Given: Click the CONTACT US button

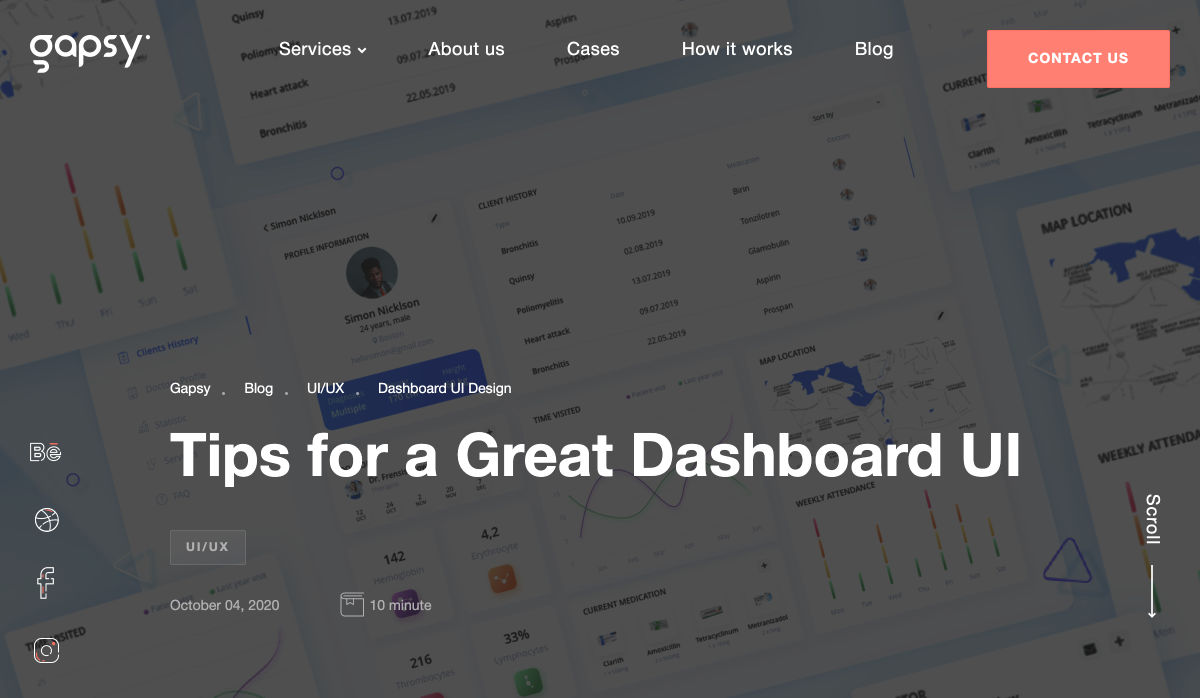Looking at the screenshot, I should point(1078,59).
